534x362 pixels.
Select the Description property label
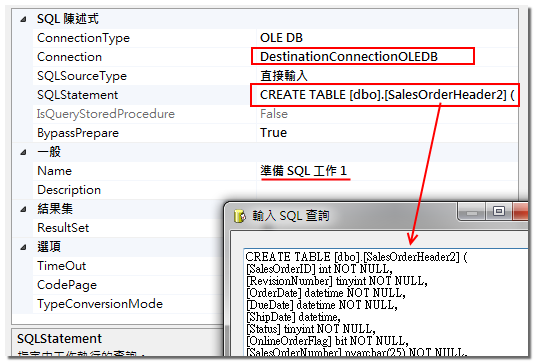(x=69, y=190)
